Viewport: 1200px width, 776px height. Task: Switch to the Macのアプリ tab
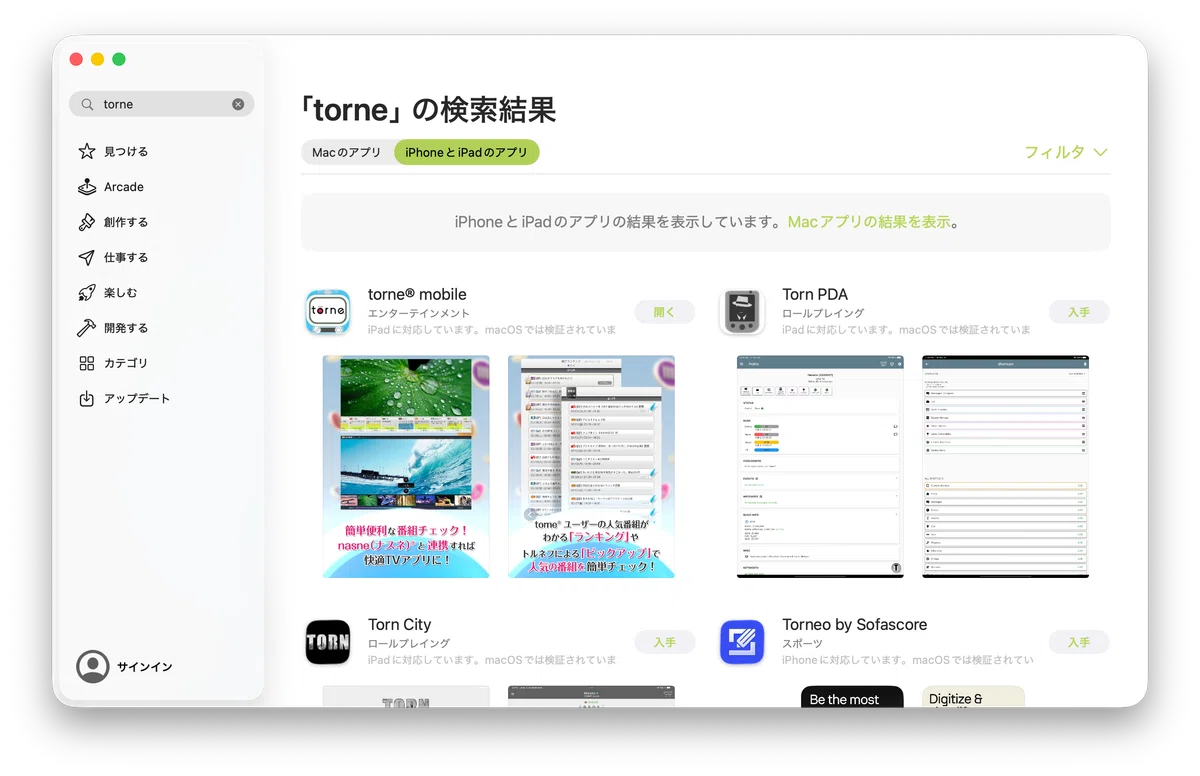(x=347, y=152)
